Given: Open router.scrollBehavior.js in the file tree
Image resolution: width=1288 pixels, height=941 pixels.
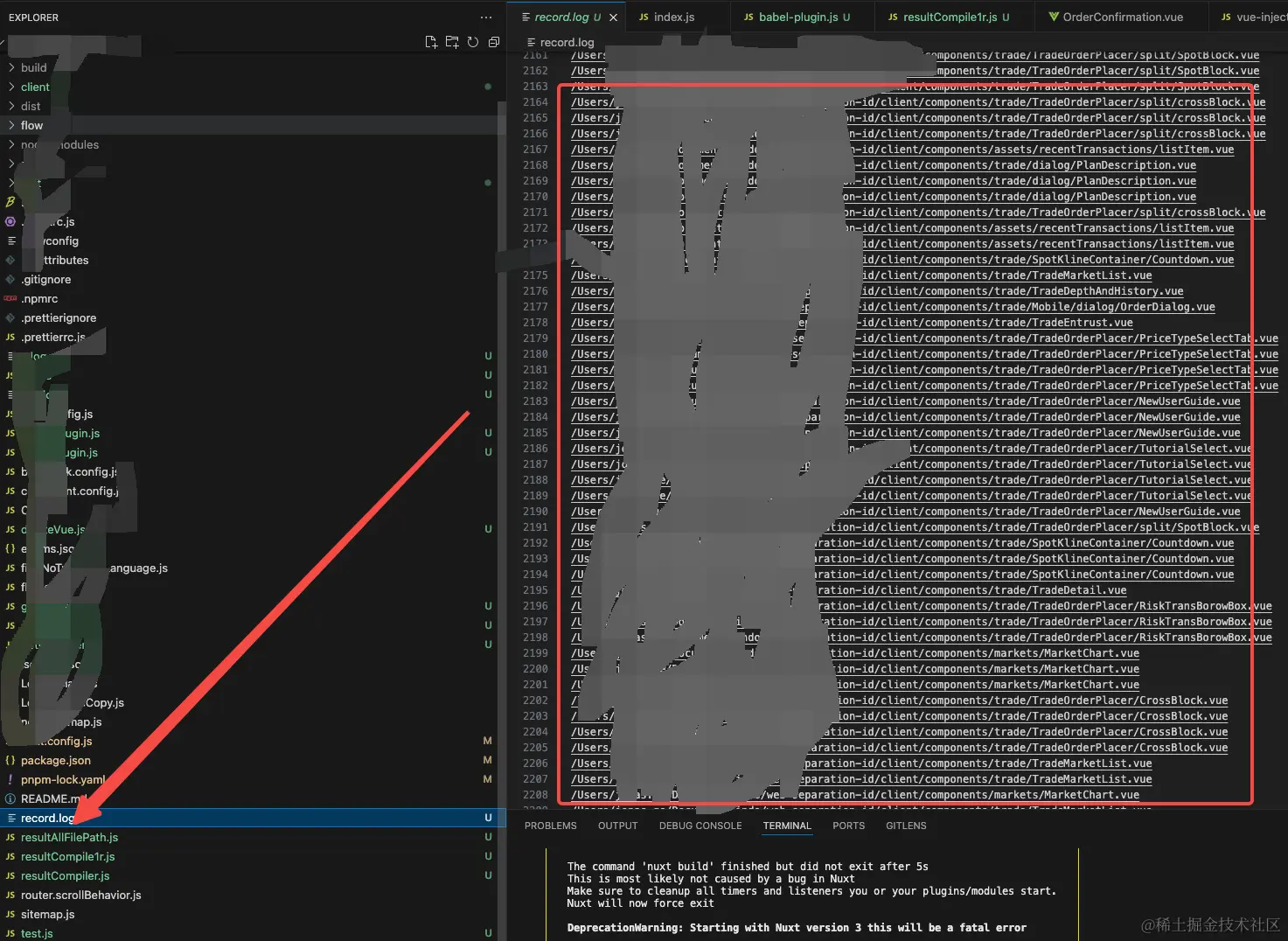Looking at the screenshot, I should (x=80, y=896).
